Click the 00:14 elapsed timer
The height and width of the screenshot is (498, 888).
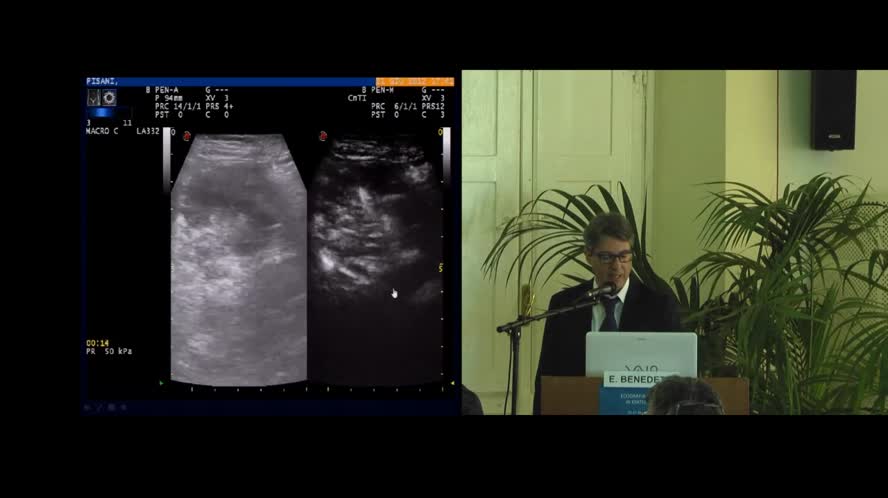[97, 342]
